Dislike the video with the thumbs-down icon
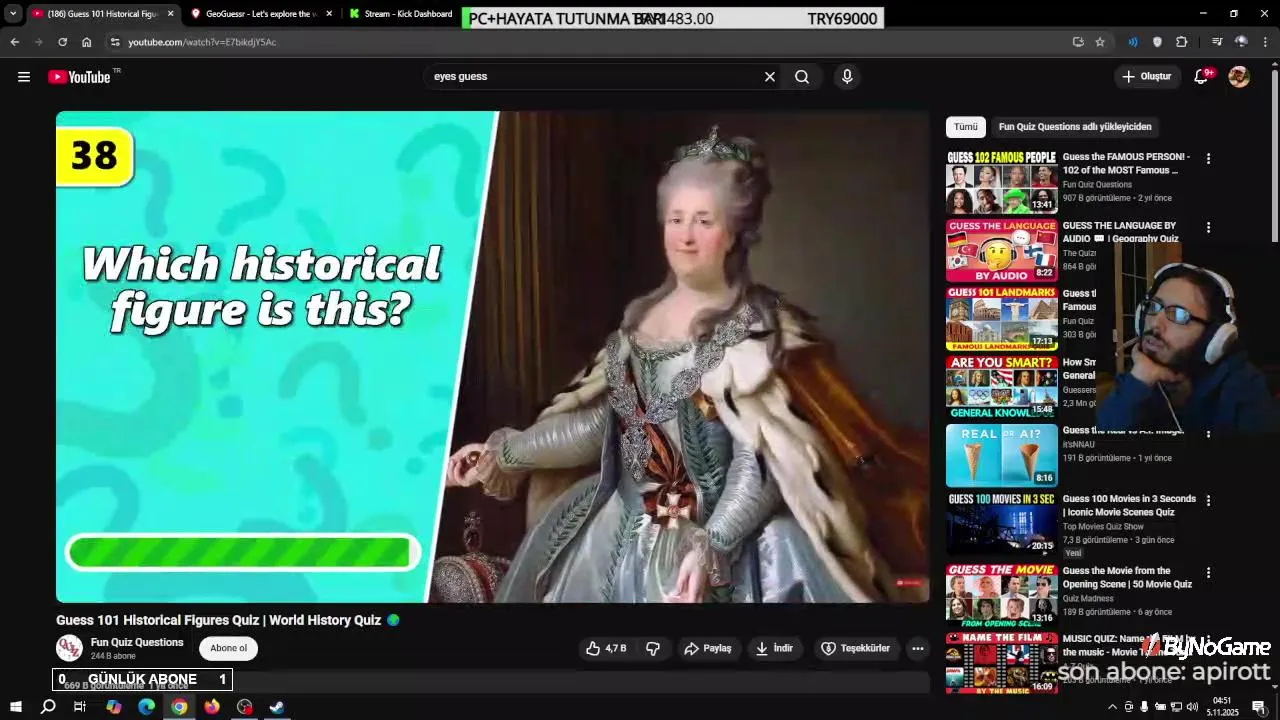 click(653, 648)
